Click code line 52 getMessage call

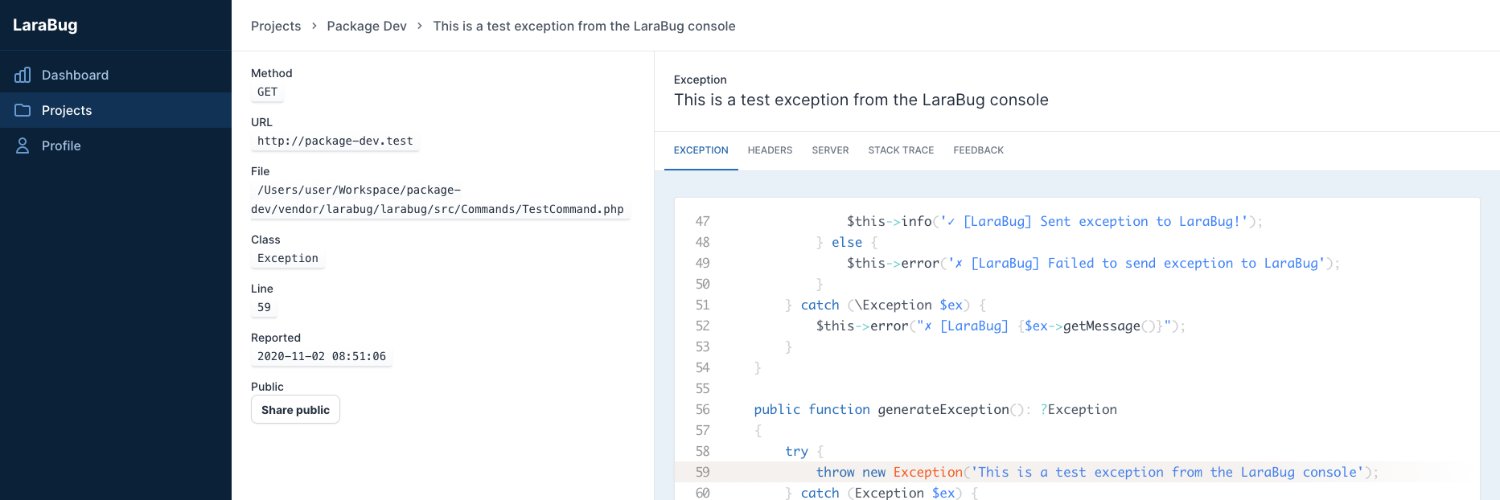1000,326
